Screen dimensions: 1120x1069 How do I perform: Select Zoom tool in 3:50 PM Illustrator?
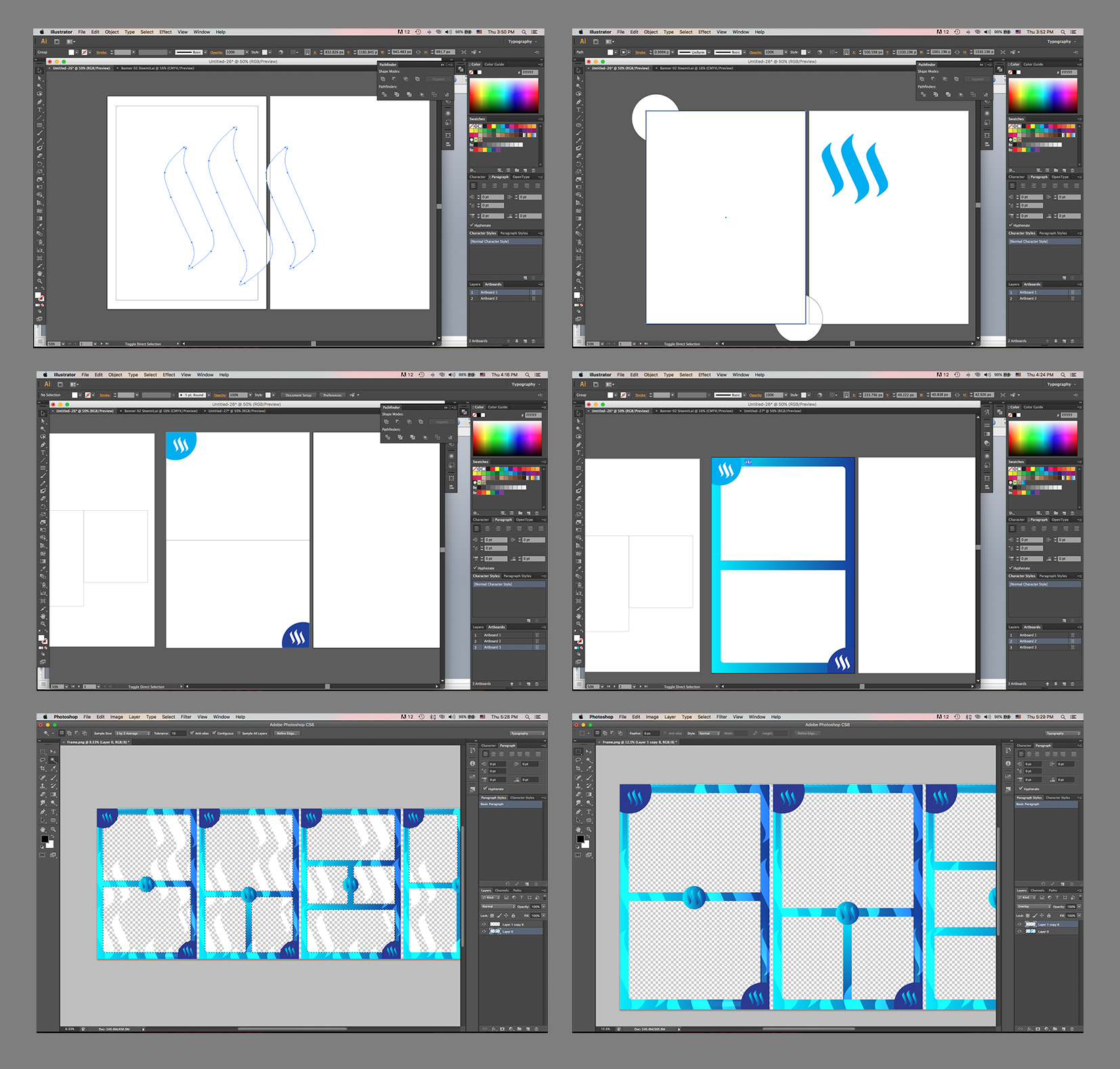click(x=39, y=281)
